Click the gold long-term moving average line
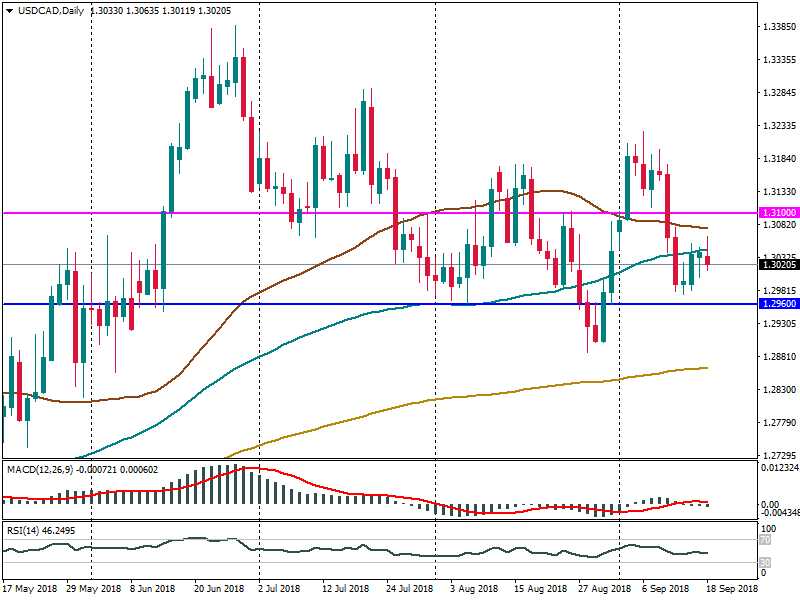This screenshot has height=600, width=800. (x=500, y=394)
